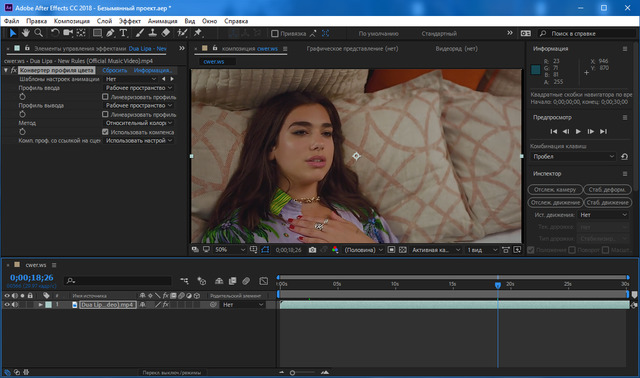This screenshot has height=378, width=640.
Task: Click the Стаб. деформ. button
Action: (607, 189)
